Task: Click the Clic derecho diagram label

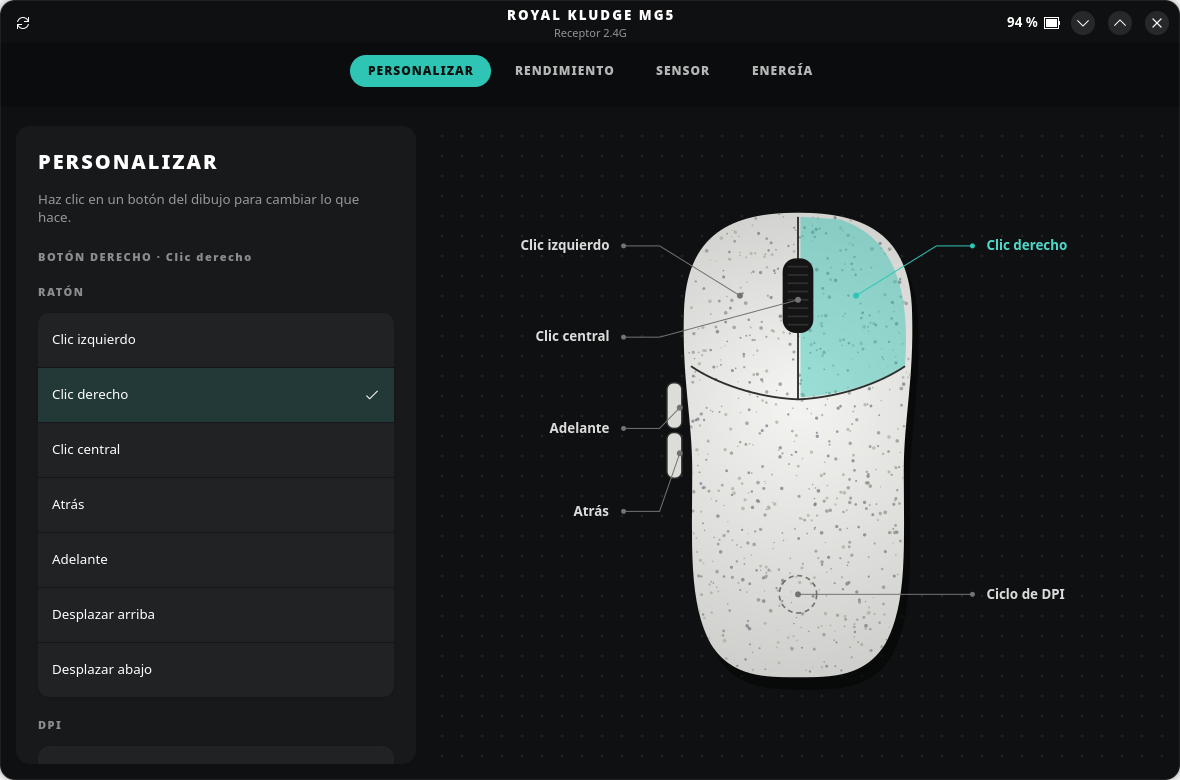Action: [x=1026, y=245]
